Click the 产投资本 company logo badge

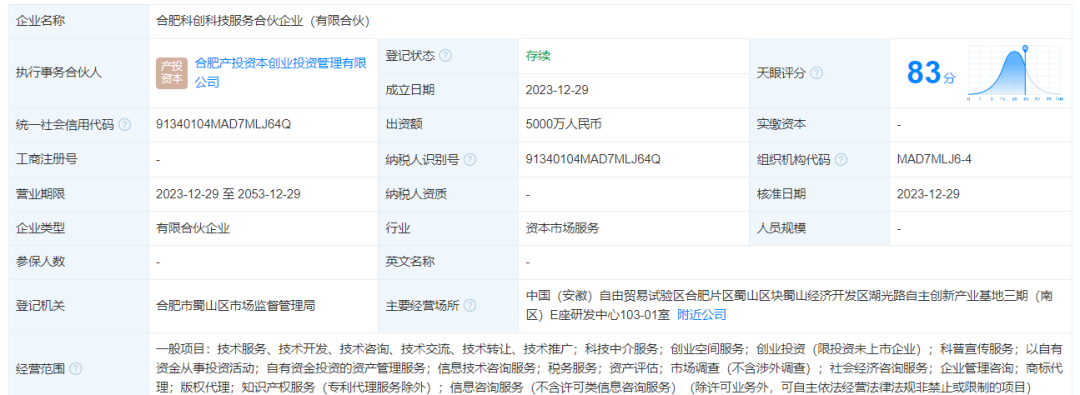[x=172, y=73]
